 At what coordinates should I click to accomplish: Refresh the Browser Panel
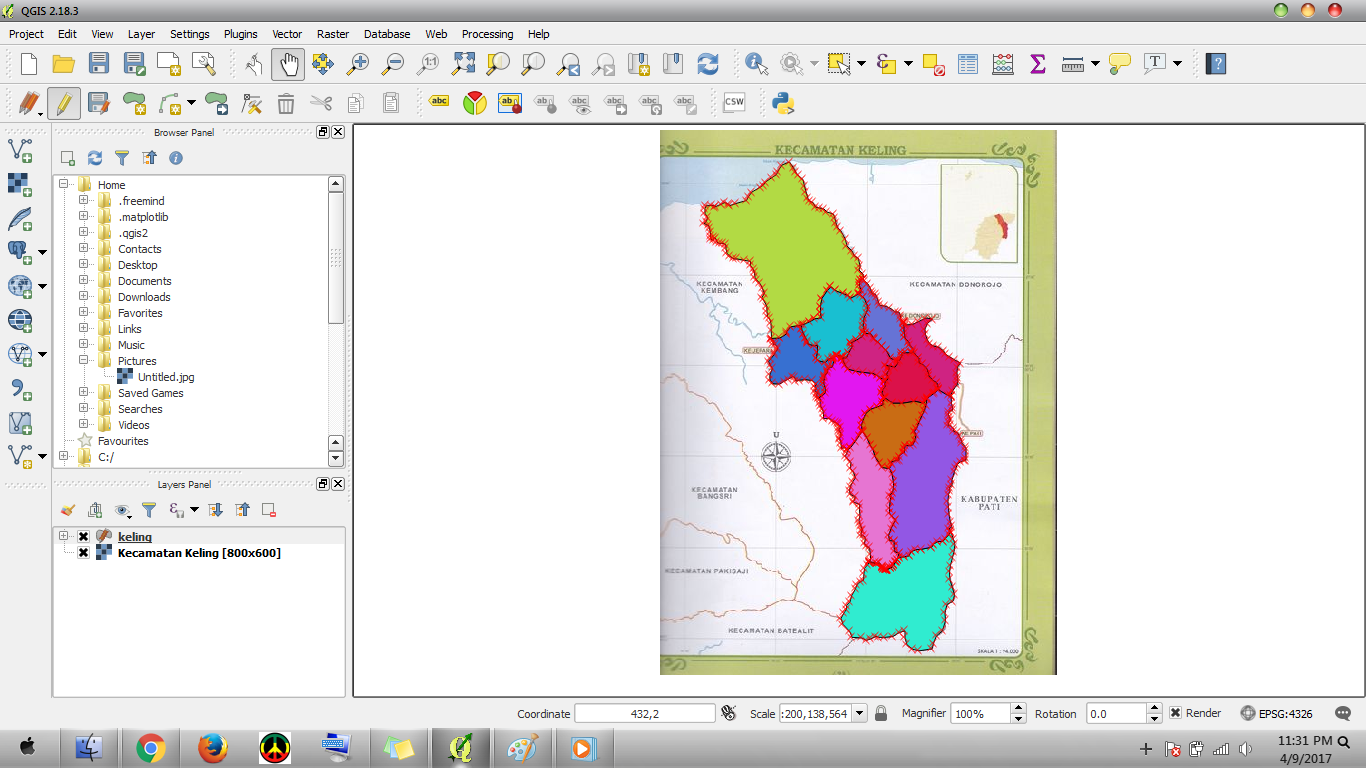click(x=95, y=157)
